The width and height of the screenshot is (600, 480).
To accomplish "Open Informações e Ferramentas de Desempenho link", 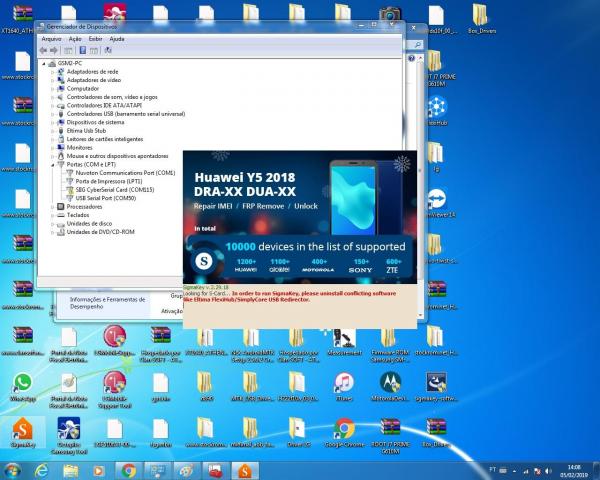I will [107, 303].
